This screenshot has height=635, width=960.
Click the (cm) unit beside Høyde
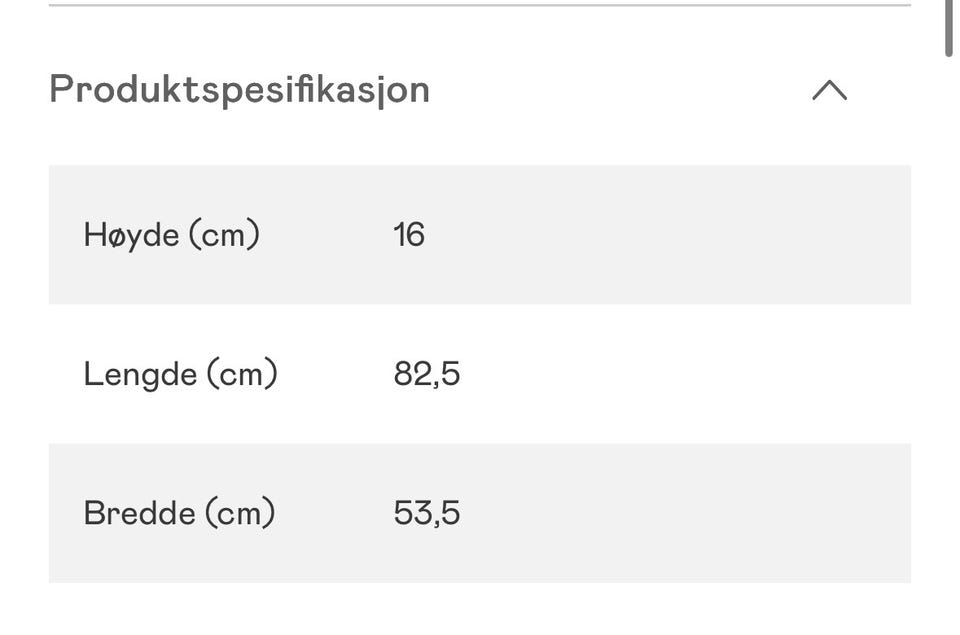(x=224, y=235)
